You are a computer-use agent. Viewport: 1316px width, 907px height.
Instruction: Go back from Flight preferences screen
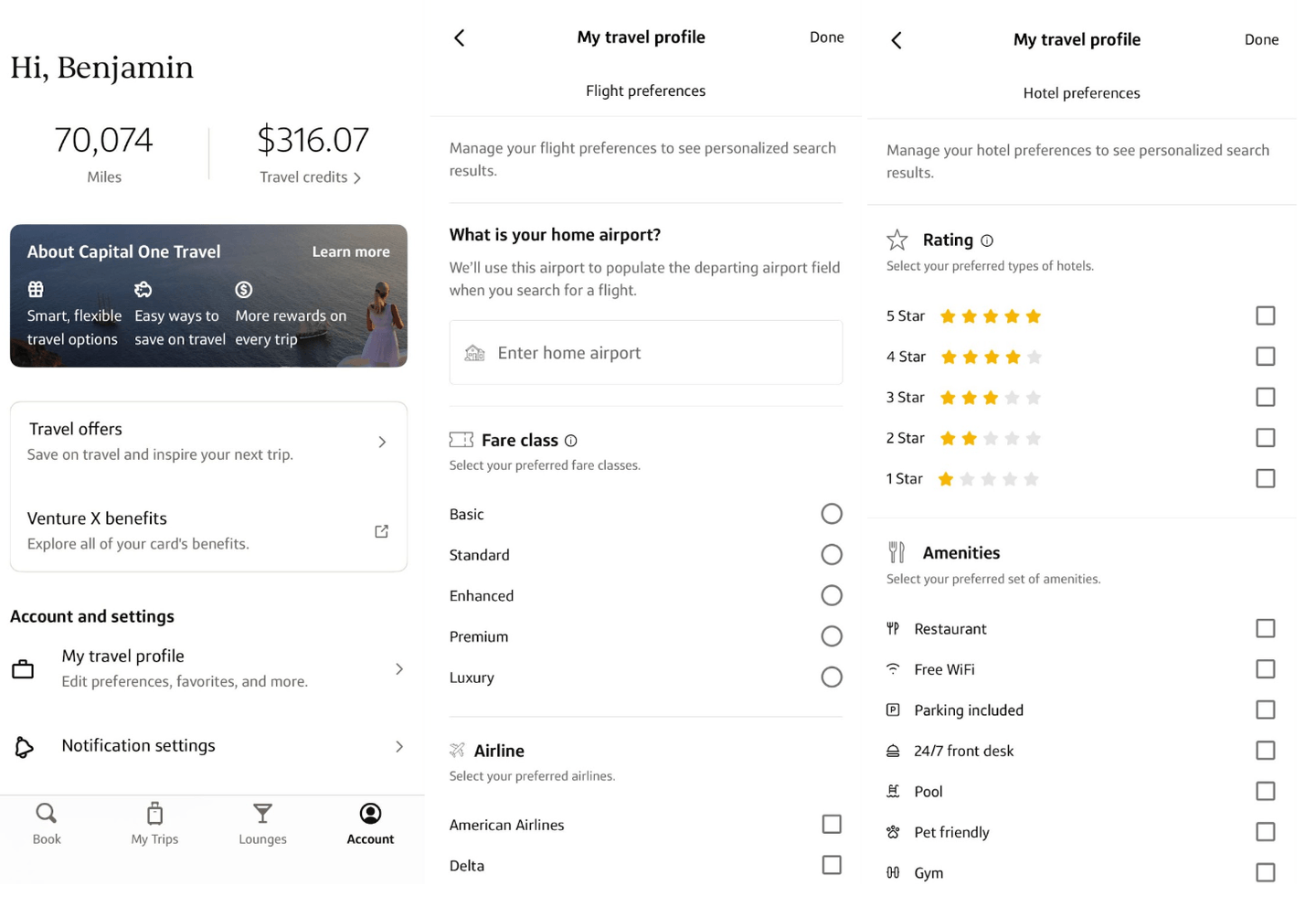pyautogui.click(x=460, y=37)
